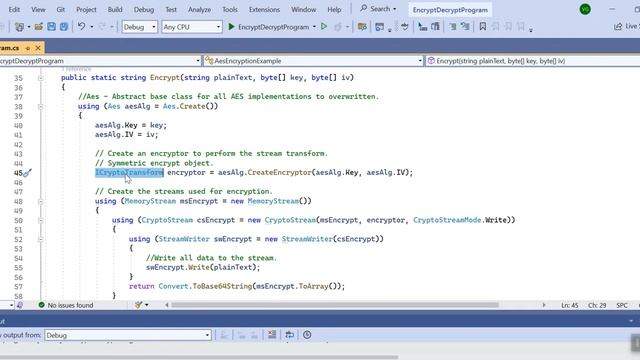The image size is (640, 360).
Task: Collapse the CryptoStream using block at line 50
Action: tap(40, 220)
